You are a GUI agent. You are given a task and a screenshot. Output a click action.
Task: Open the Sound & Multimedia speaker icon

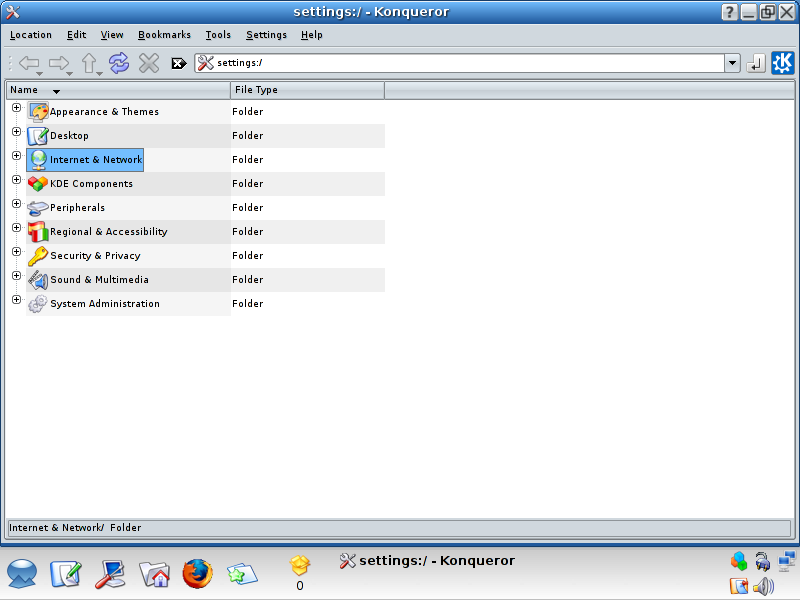[x=38, y=280]
